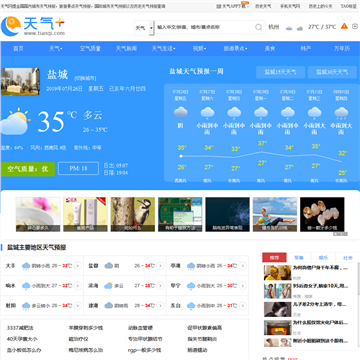Viewport: 360px width, 360px height.
Task: Click the arrow icon in the 大丰 row
Action: coord(78,266)
